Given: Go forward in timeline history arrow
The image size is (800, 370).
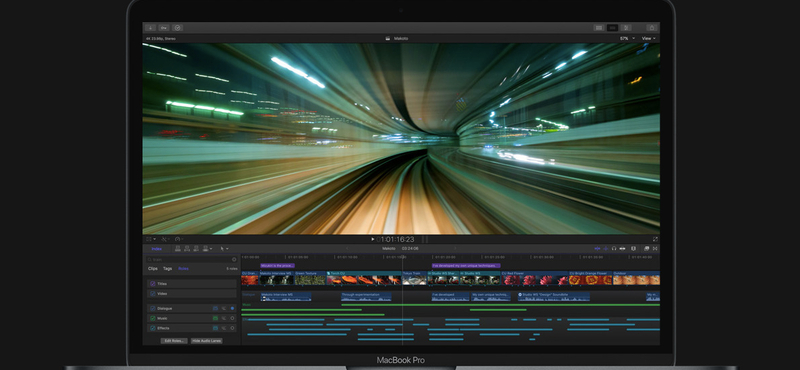Looking at the screenshot, I should 455,249.
